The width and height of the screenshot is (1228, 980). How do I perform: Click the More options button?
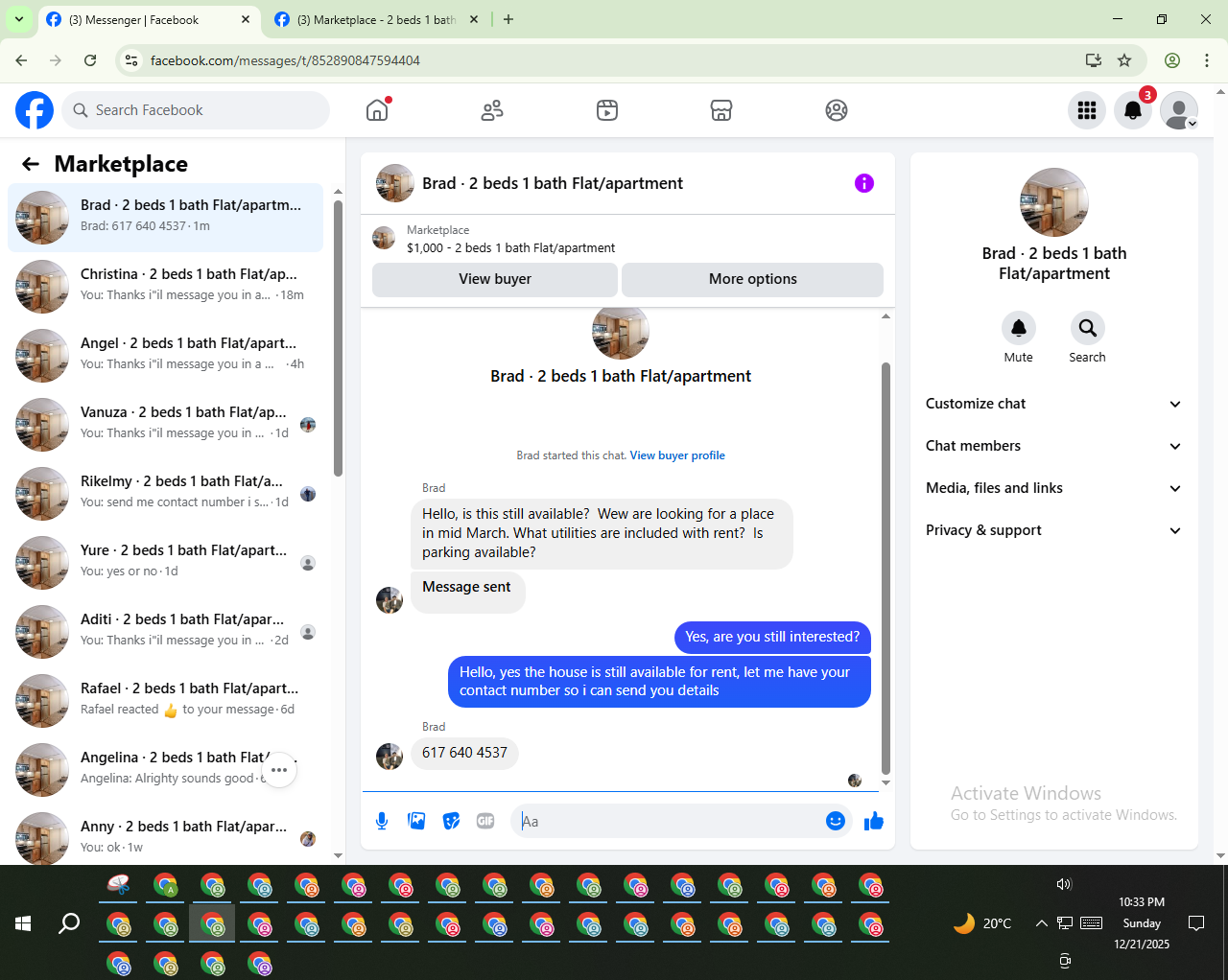[x=753, y=279]
